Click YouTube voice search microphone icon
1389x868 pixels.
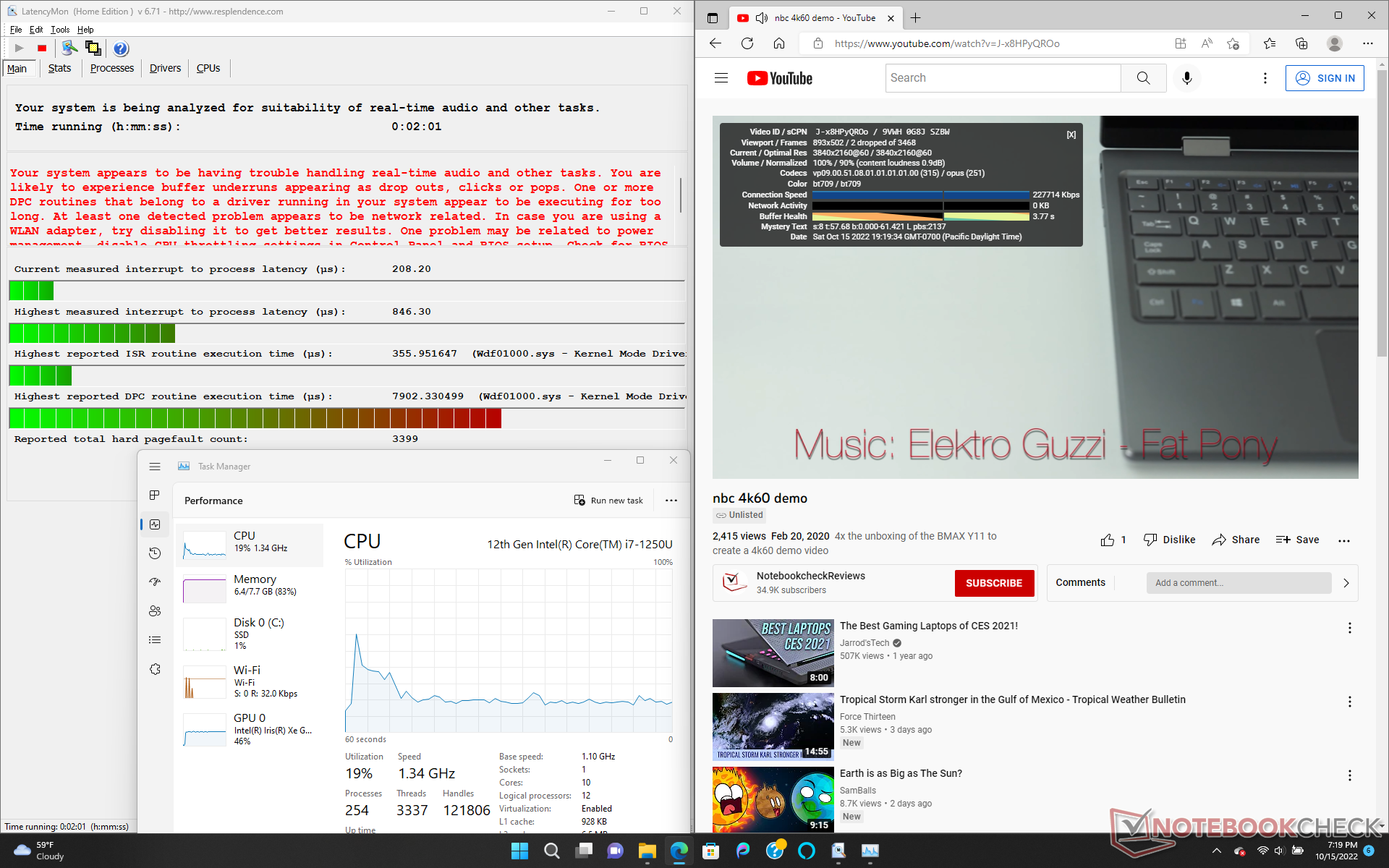[x=1186, y=78]
